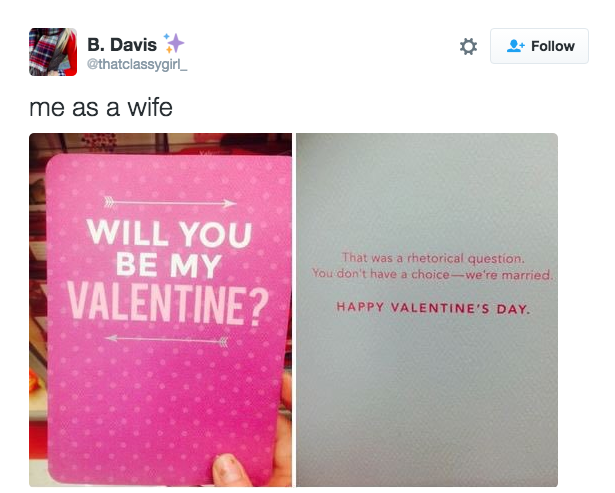Open B. Davis profile avatar picture
This screenshot has height=493, width=615.
(53, 52)
